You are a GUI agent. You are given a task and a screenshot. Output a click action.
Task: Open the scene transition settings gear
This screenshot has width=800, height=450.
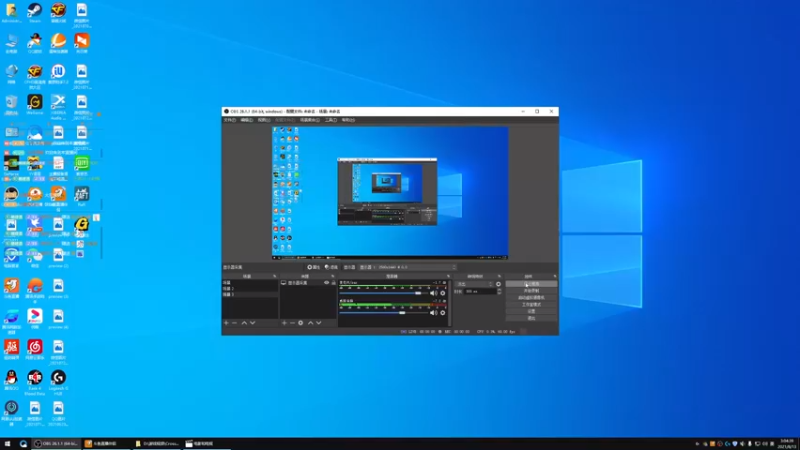coord(498,284)
